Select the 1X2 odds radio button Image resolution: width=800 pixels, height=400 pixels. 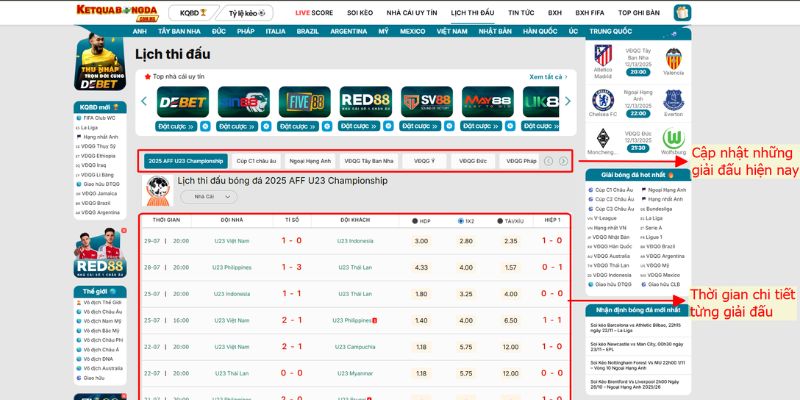[x=460, y=220]
